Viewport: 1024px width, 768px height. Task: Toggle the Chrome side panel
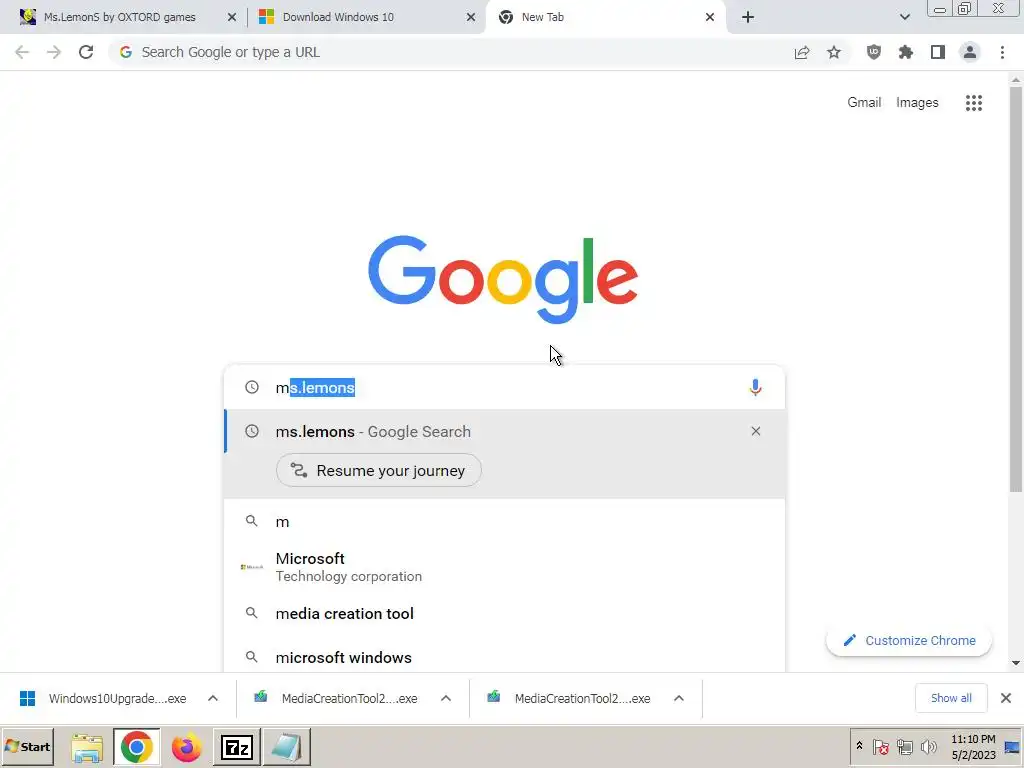tap(938, 52)
